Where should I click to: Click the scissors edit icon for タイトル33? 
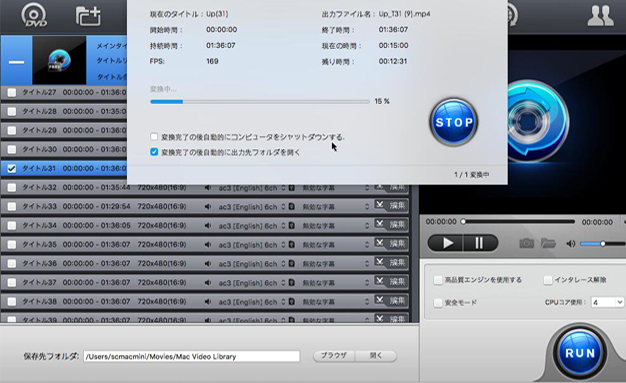(x=380, y=205)
